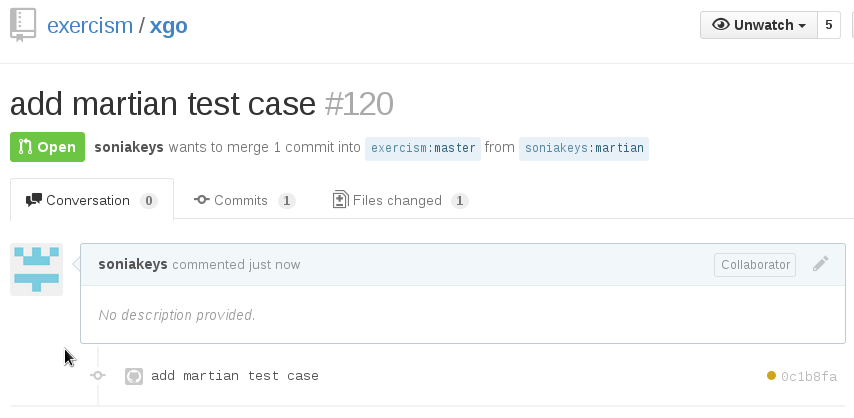Open commit hash 0c1b8fa
This screenshot has height=418, width=854.
tap(809, 377)
